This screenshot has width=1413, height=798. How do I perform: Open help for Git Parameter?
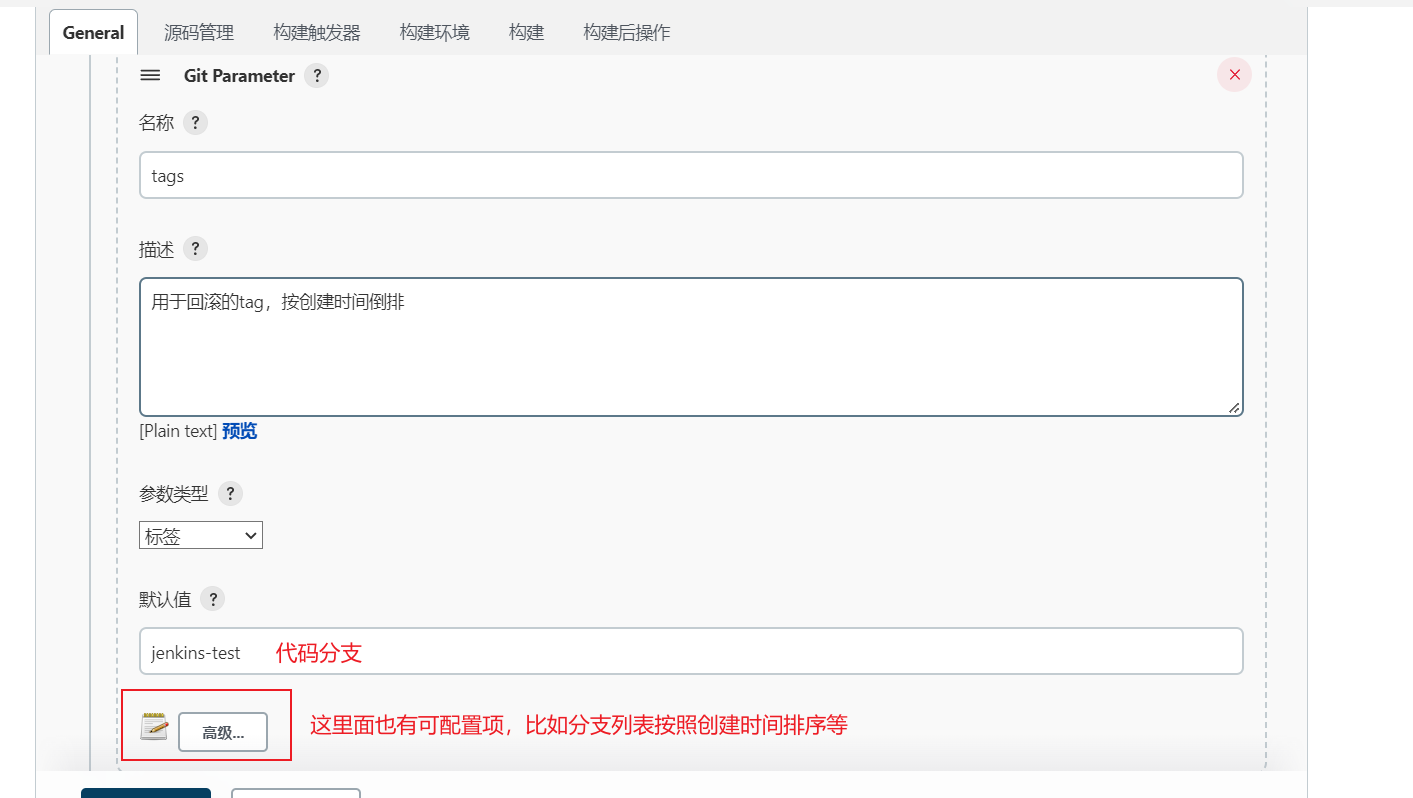point(316,75)
